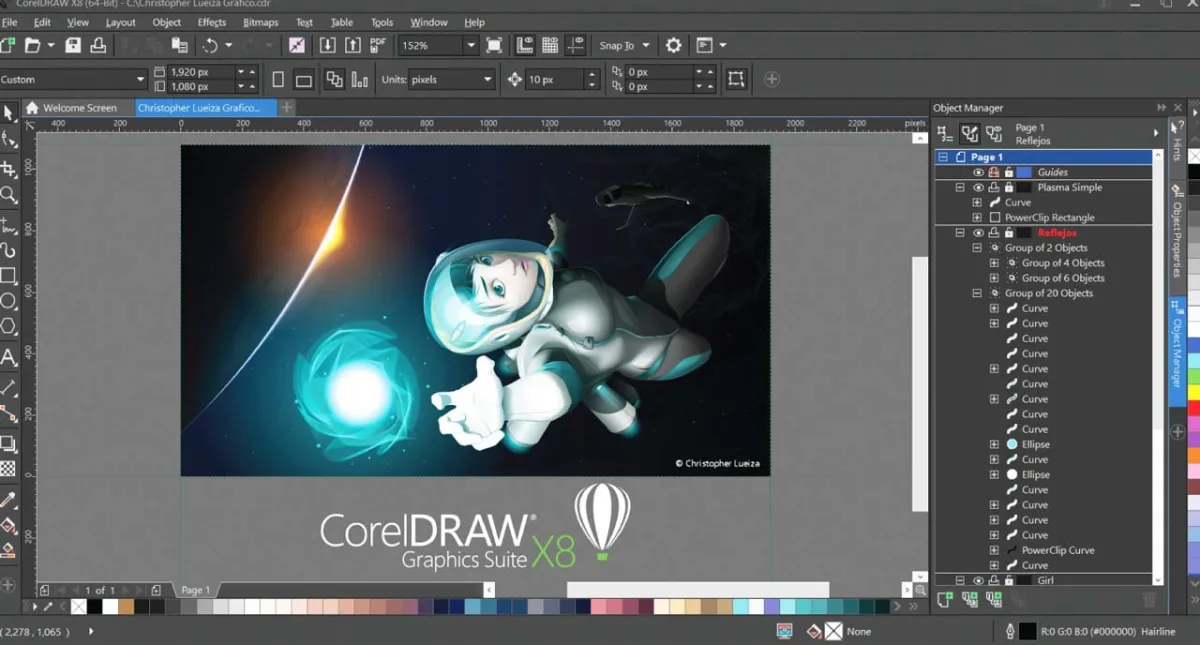Expand the first Ellipse item
The image size is (1200, 645).
[x=994, y=444]
